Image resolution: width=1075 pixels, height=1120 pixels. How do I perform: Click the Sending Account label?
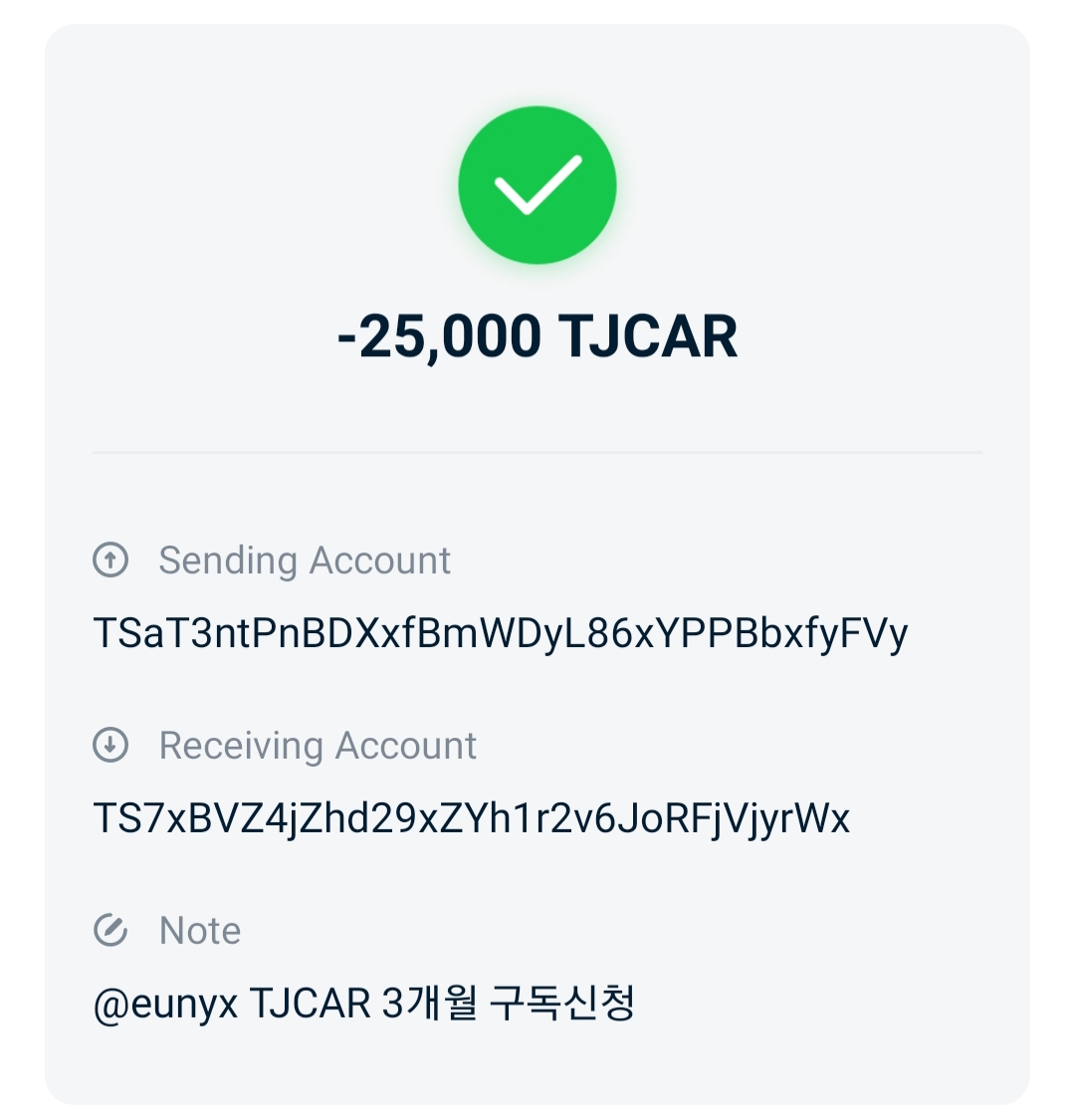[305, 560]
